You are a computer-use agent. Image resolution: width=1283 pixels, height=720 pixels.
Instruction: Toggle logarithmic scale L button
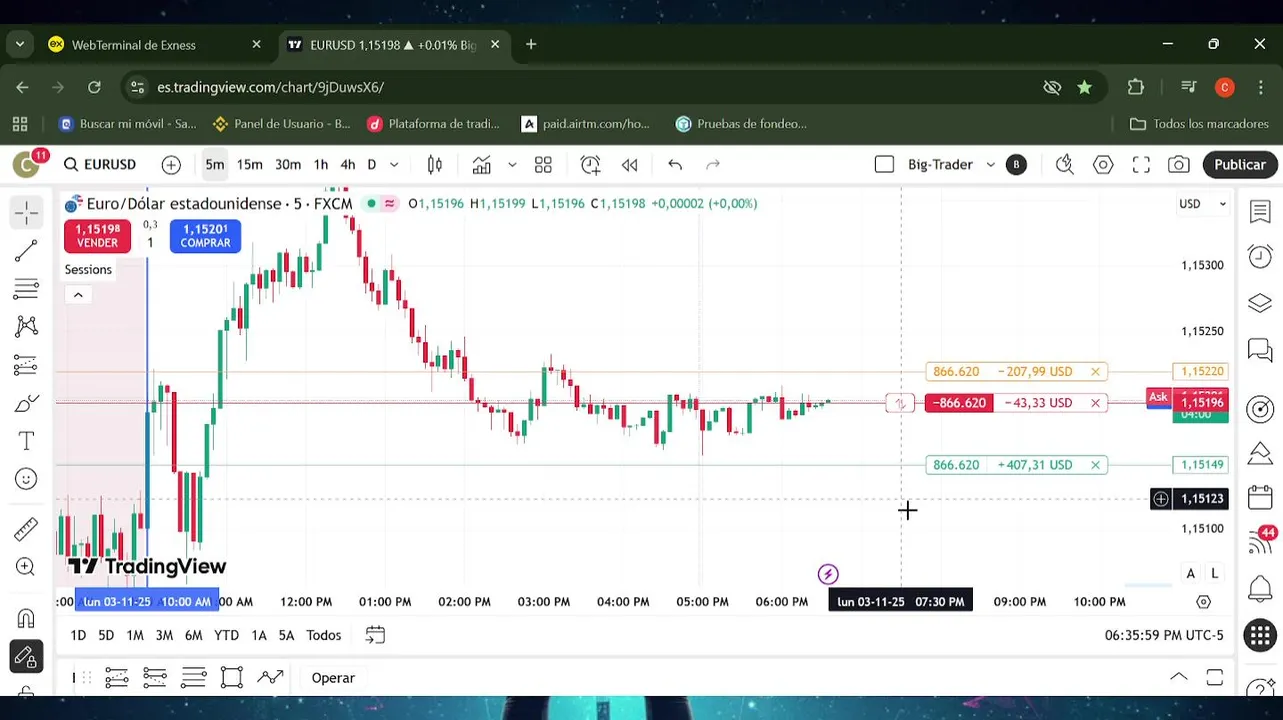coord(1214,574)
